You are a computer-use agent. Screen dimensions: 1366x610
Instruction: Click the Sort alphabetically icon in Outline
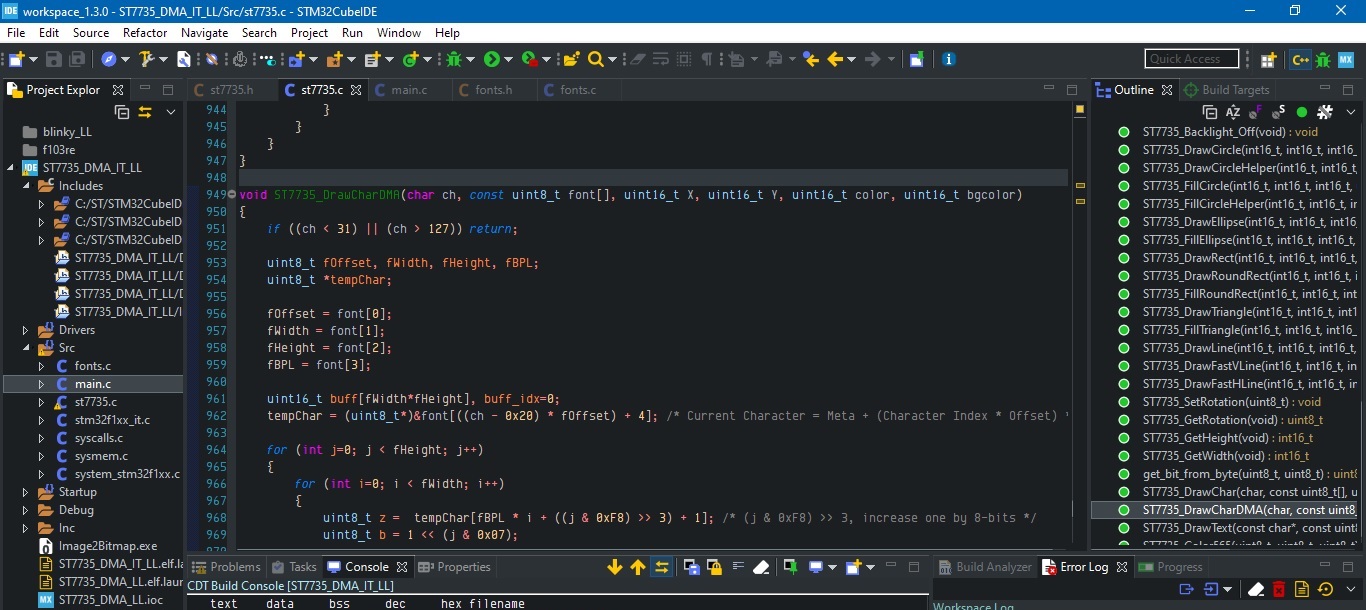(x=1233, y=112)
